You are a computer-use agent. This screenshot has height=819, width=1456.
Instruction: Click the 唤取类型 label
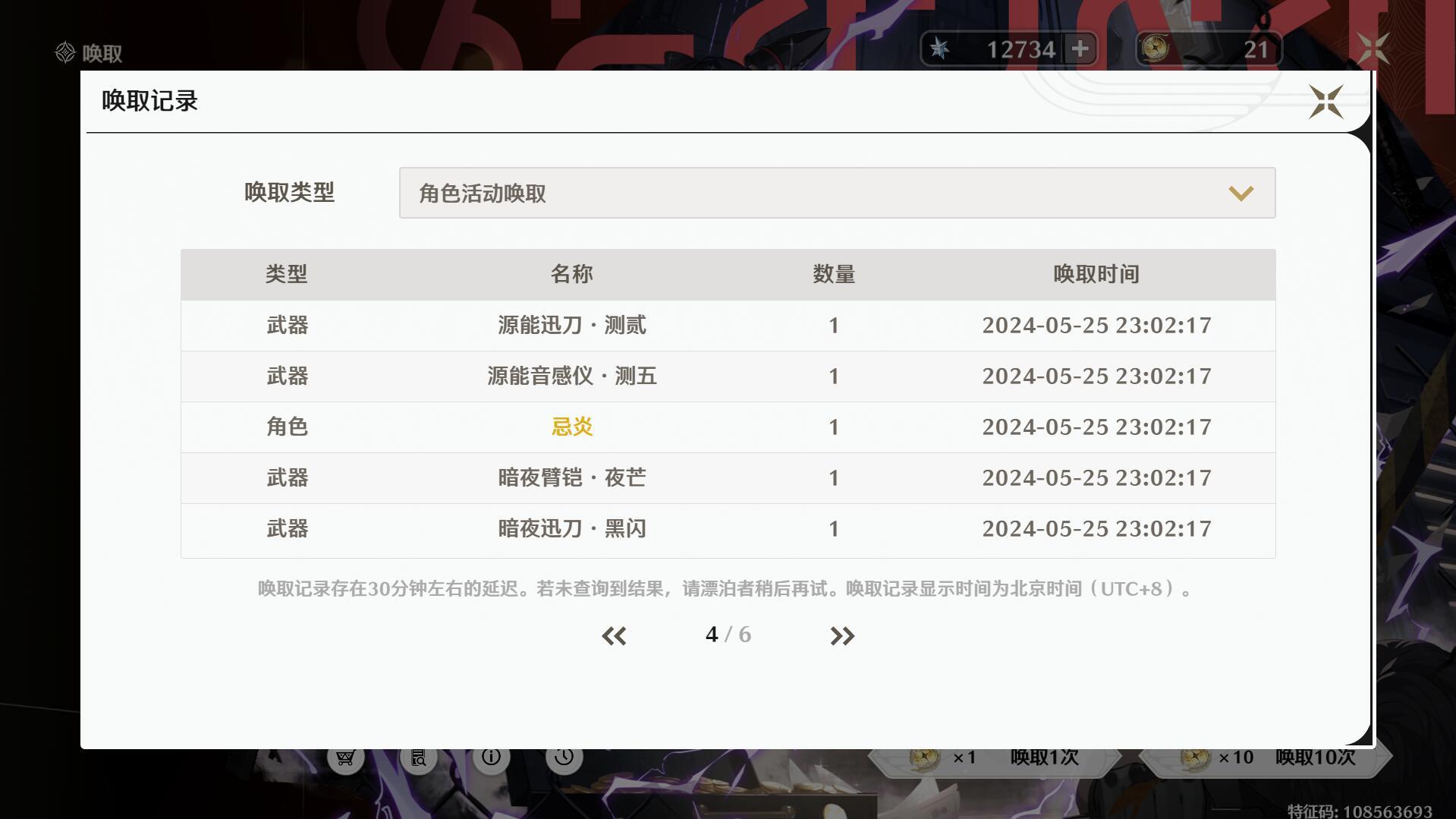tap(289, 193)
